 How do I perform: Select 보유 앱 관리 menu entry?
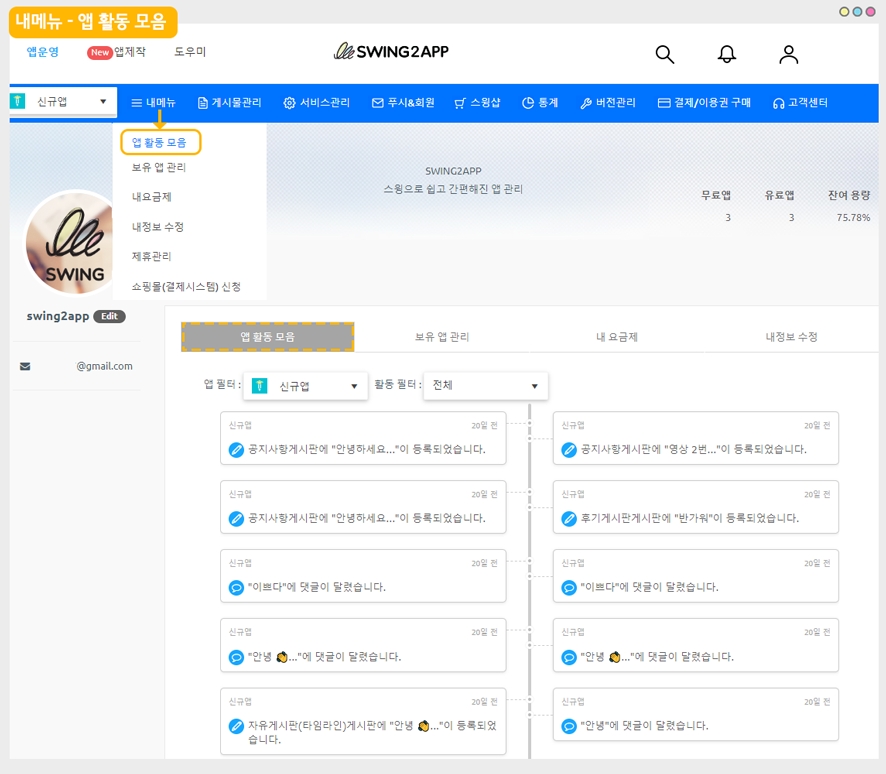tap(159, 167)
